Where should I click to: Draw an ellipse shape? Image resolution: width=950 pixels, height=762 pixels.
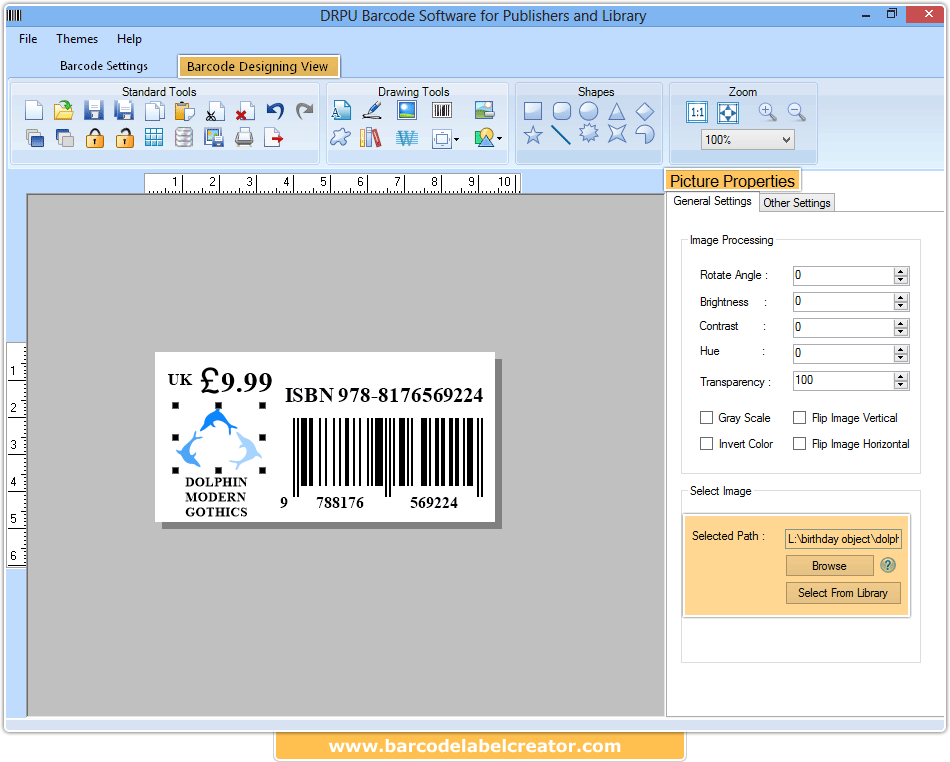click(588, 111)
